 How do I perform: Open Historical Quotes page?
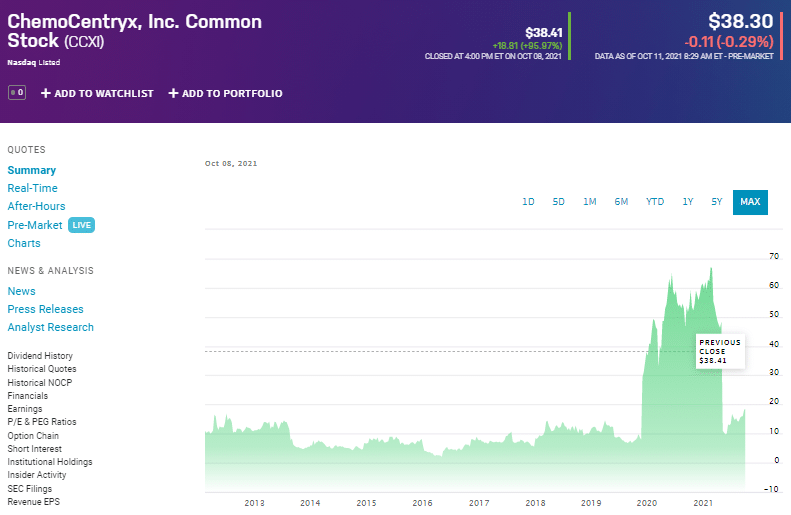click(42, 369)
